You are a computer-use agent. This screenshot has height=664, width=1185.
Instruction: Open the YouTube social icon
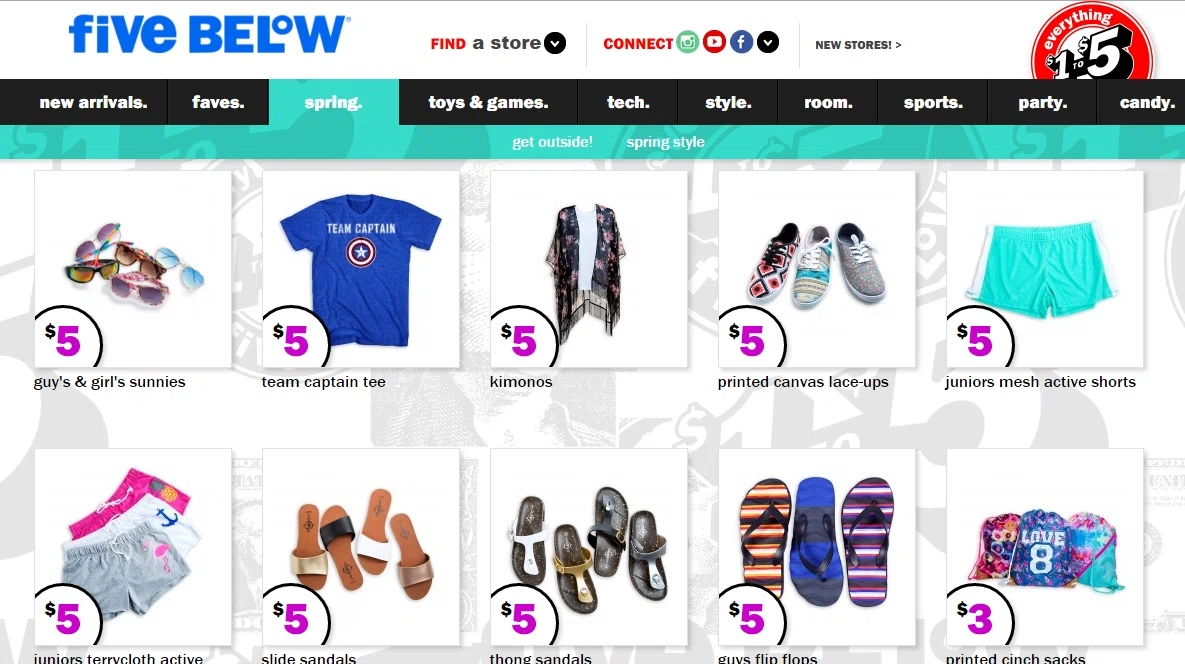point(714,42)
